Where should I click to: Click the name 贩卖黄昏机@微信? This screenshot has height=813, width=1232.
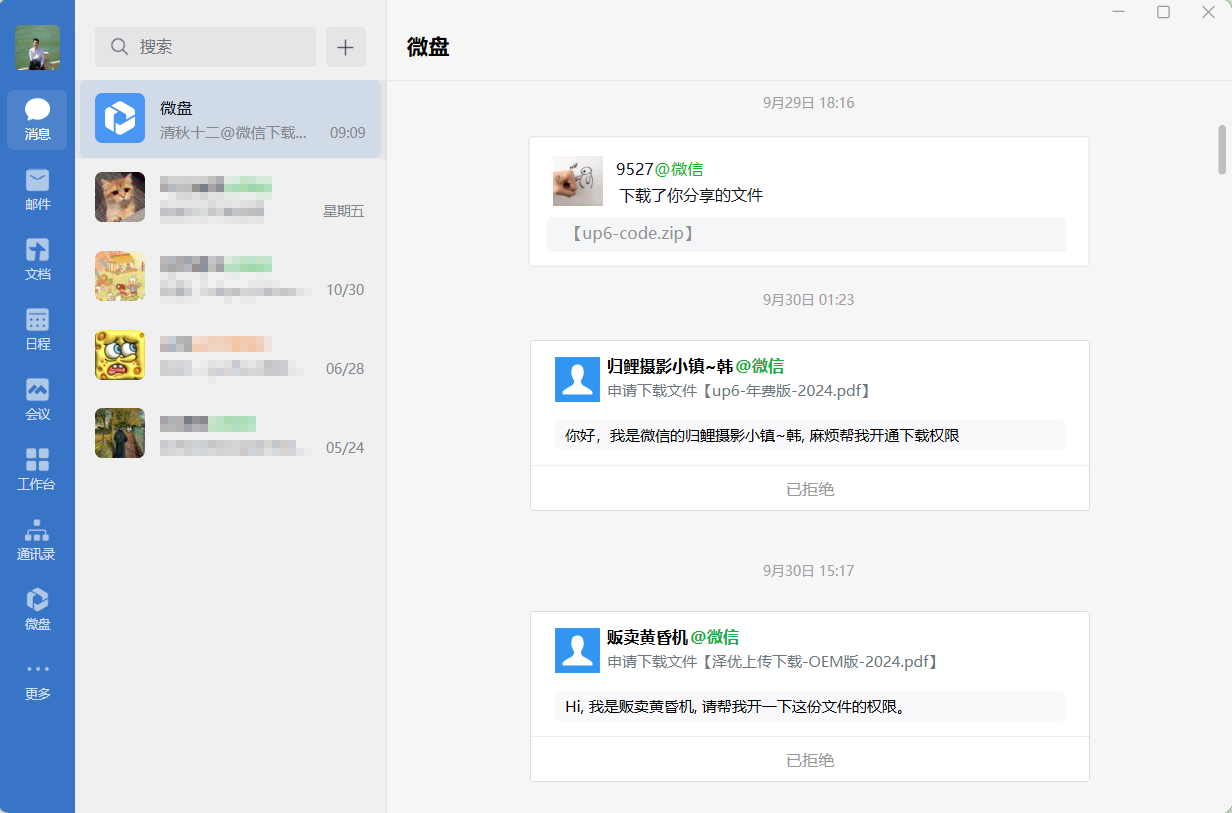tap(673, 637)
